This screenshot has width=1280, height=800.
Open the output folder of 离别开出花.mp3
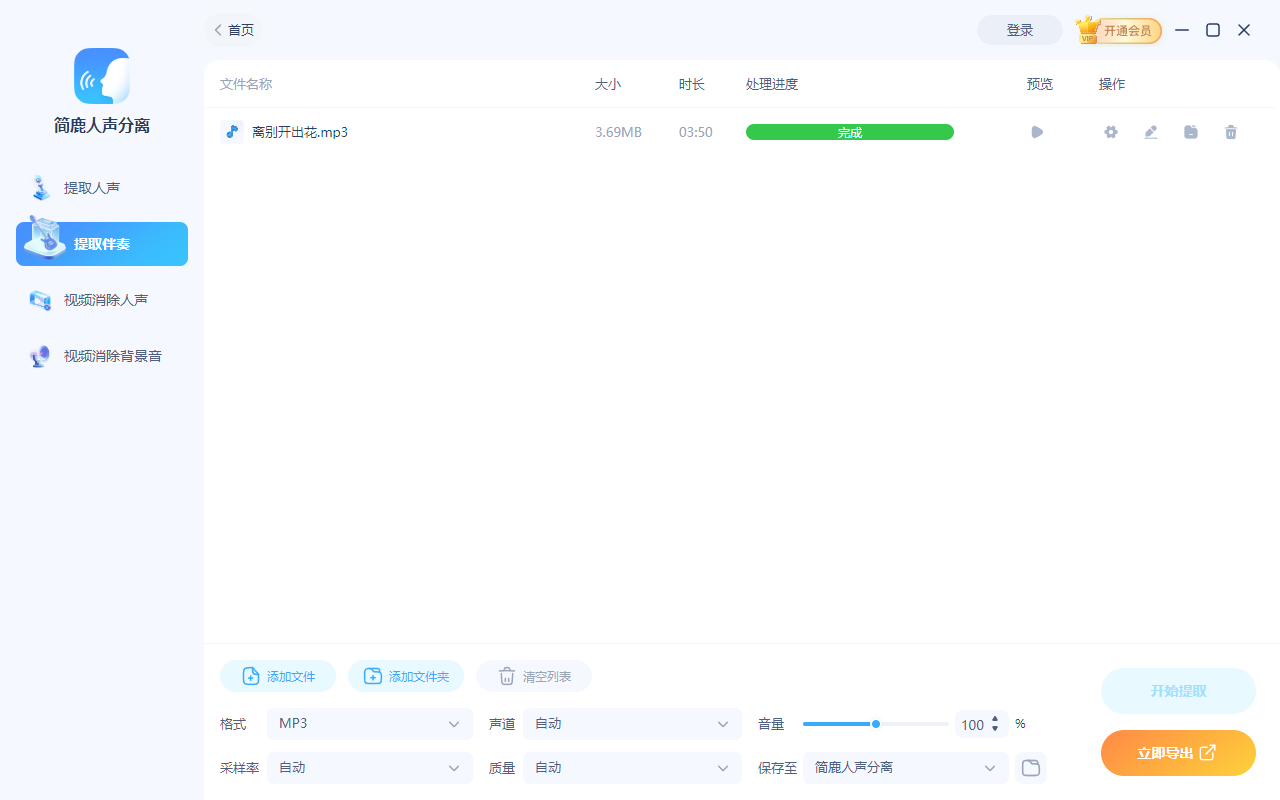(1190, 131)
